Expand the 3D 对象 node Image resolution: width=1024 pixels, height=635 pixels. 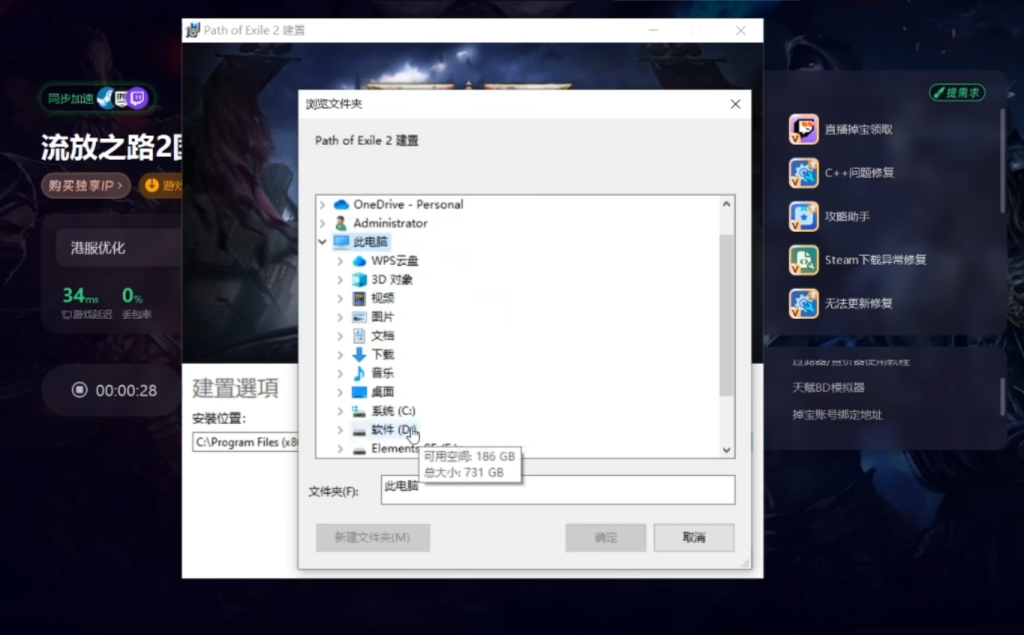340,280
